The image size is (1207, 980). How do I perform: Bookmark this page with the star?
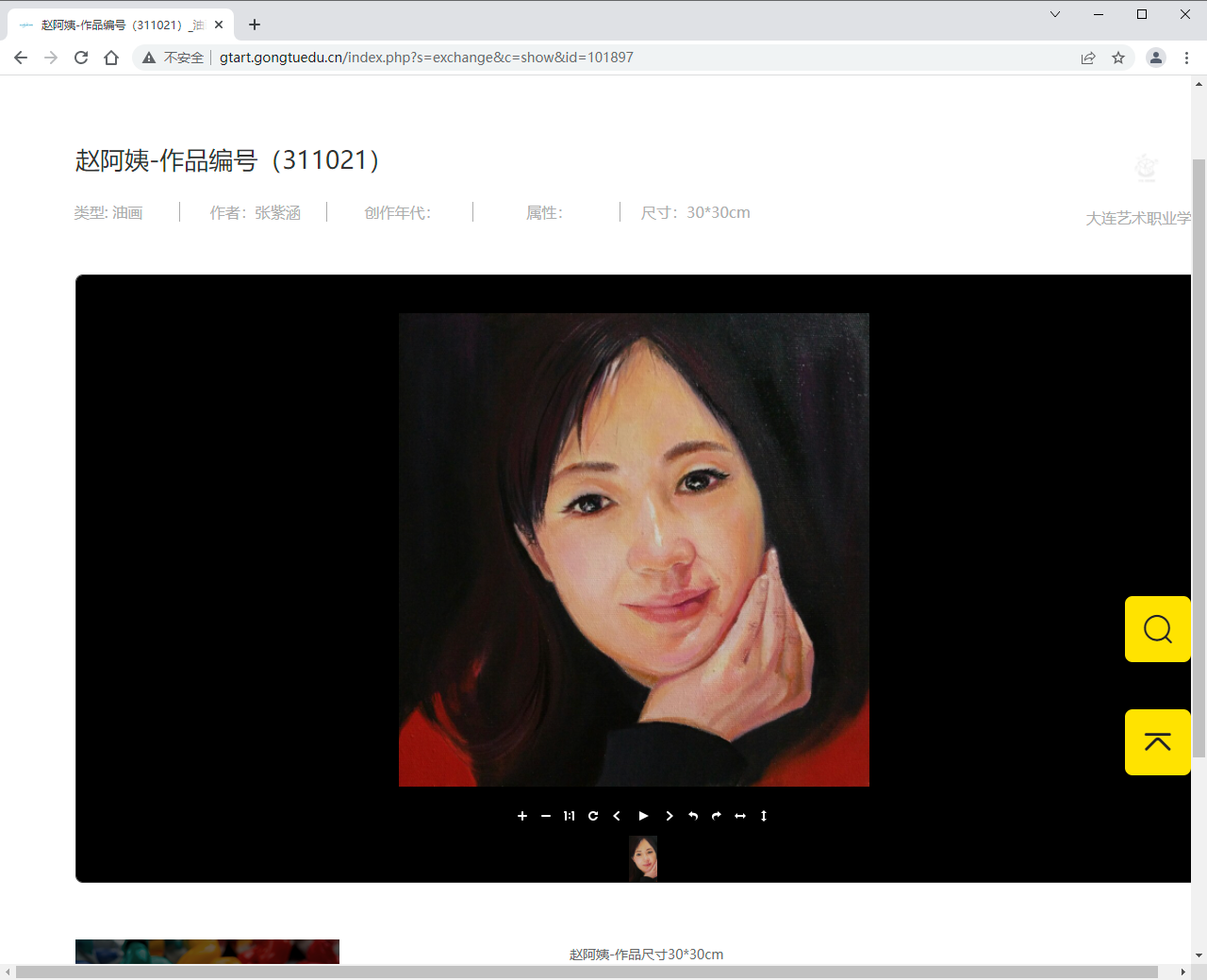1118,58
